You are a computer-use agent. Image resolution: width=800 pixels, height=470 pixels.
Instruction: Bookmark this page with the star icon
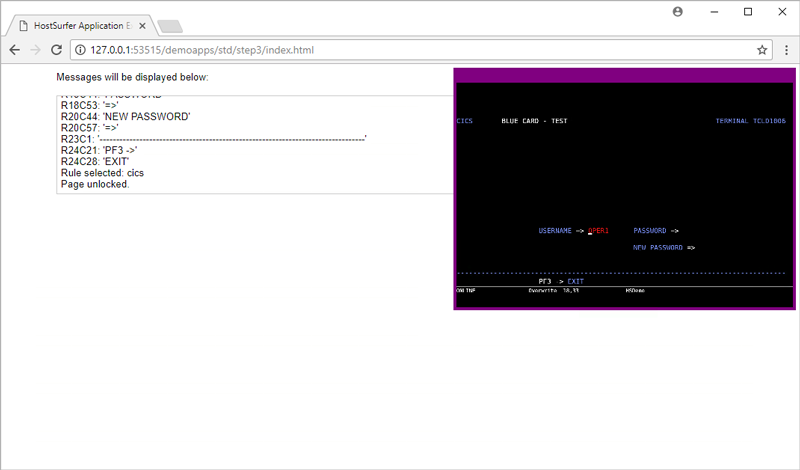click(x=762, y=50)
